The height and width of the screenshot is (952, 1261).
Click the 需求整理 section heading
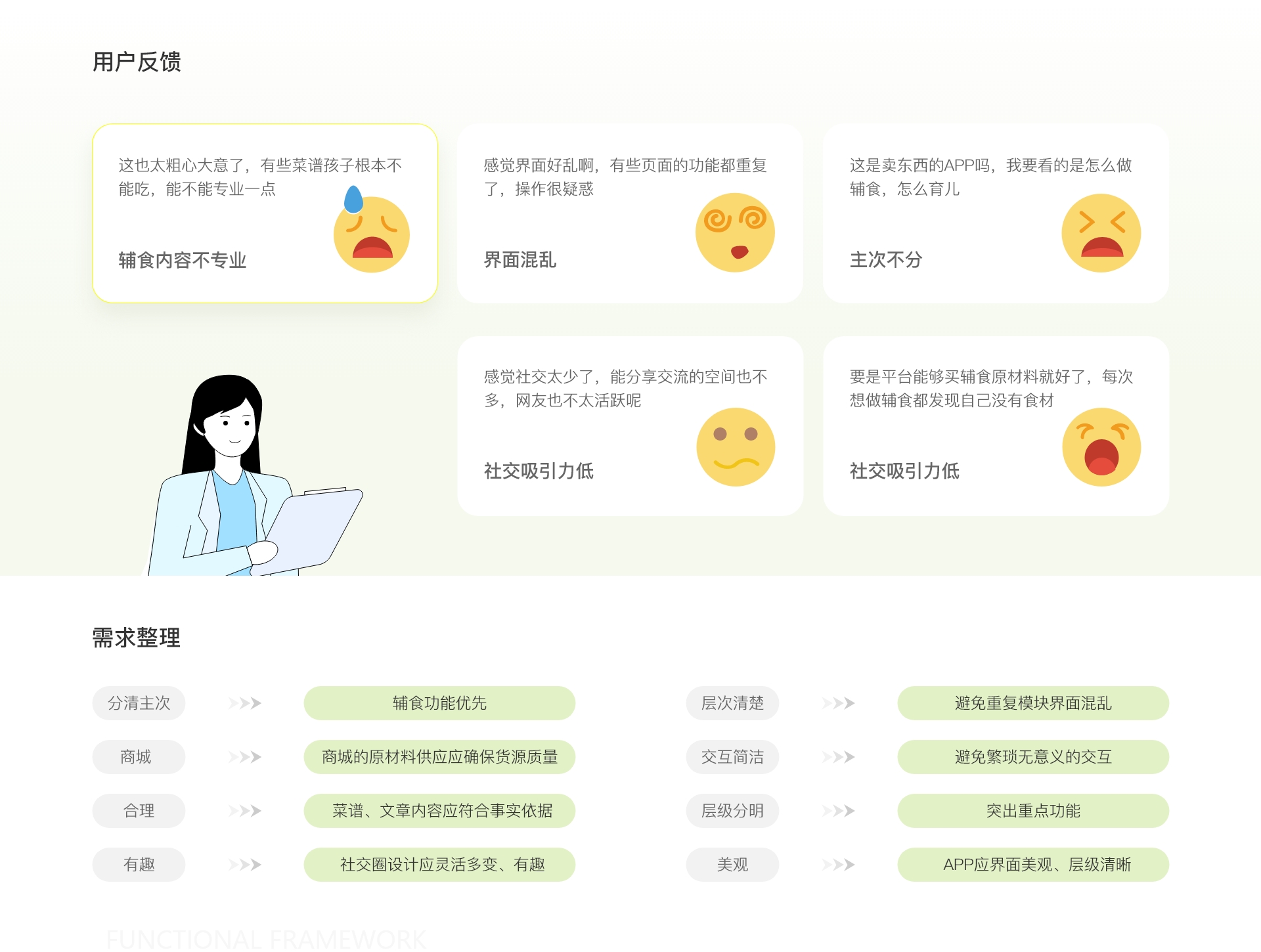(137, 638)
